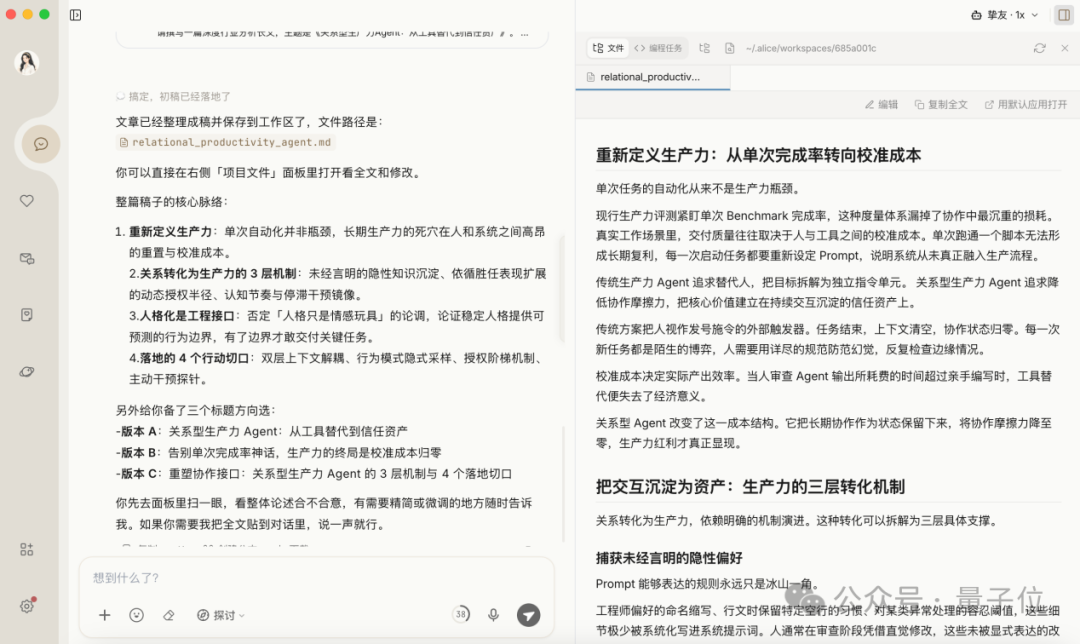Click the workspace path ~/.alice/workspaces/685a001c
The height and width of the screenshot is (644, 1080).
click(x=811, y=48)
